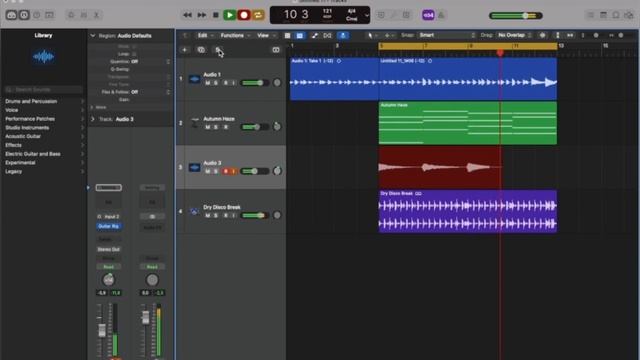Collapse the Region: Audio Defaults disclosure triangle
Image resolution: width=640 pixels, height=360 pixels.
coord(93,36)
